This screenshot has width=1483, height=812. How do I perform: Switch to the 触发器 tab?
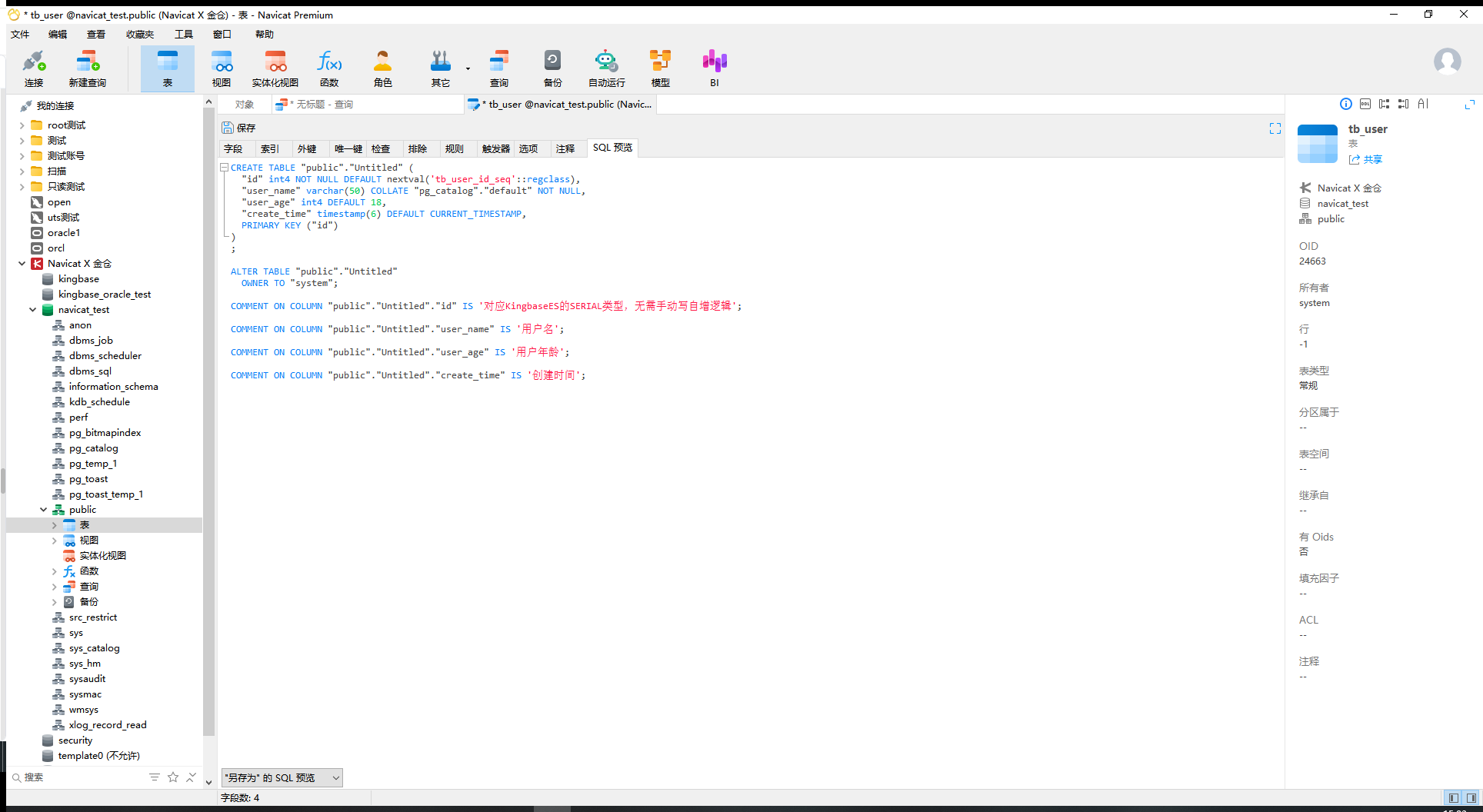(x=496, y=148)
